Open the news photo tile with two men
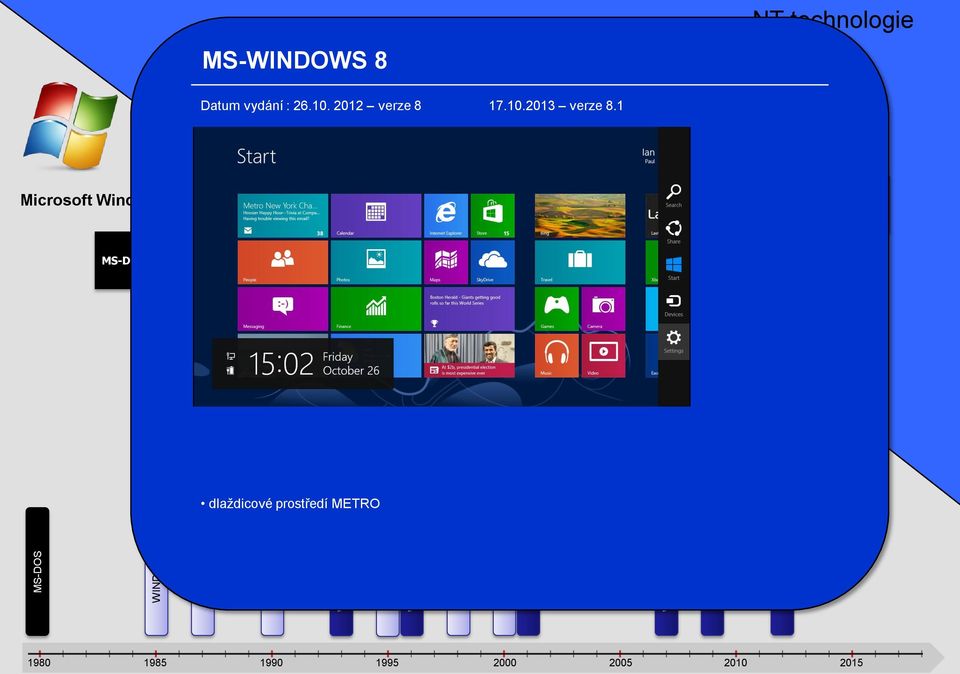 pyautogui.click(x=470, y=355)
